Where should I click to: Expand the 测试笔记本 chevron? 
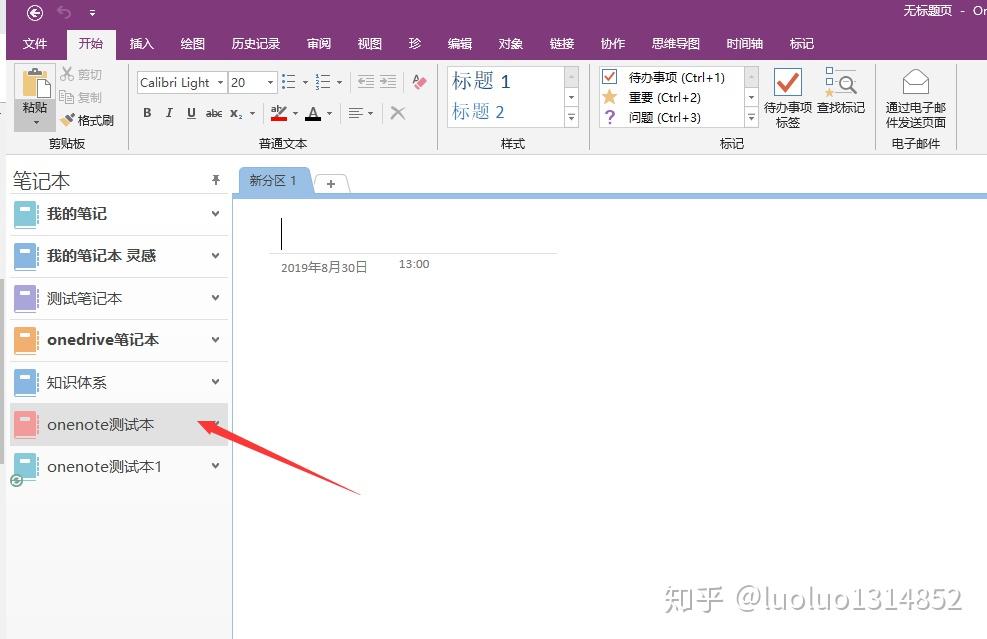(216, 298)
